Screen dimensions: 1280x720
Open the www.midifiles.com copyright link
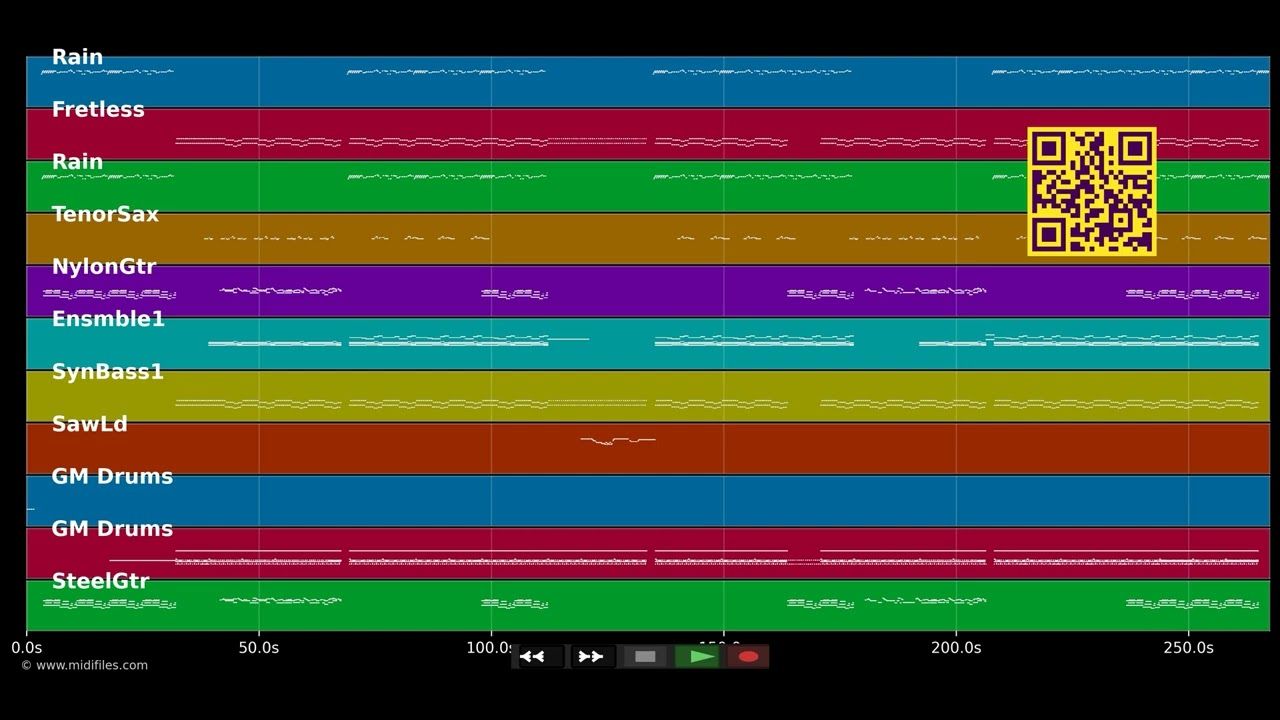(x=84, y=665)
